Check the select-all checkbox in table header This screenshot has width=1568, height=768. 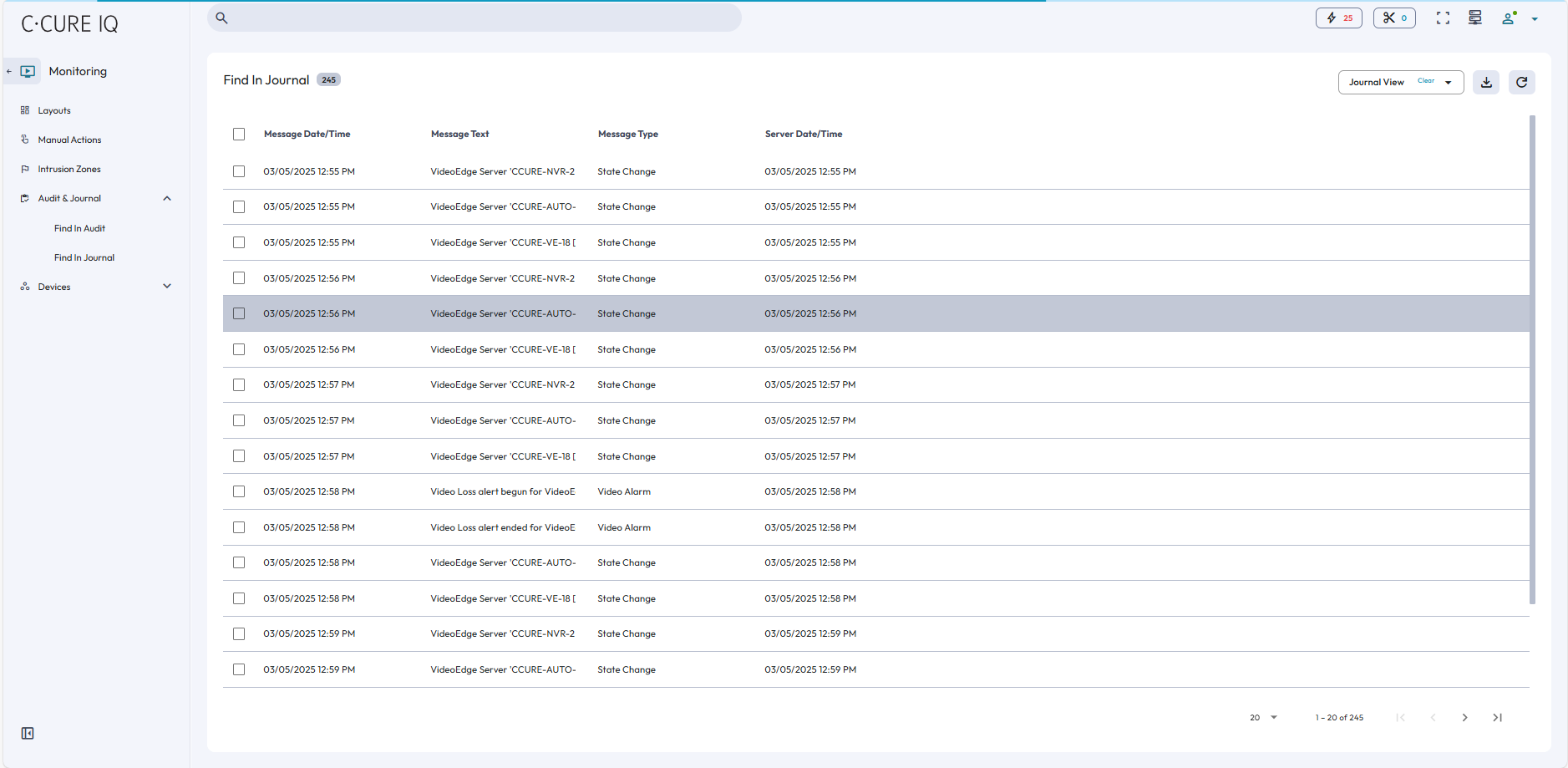[239, 134]
